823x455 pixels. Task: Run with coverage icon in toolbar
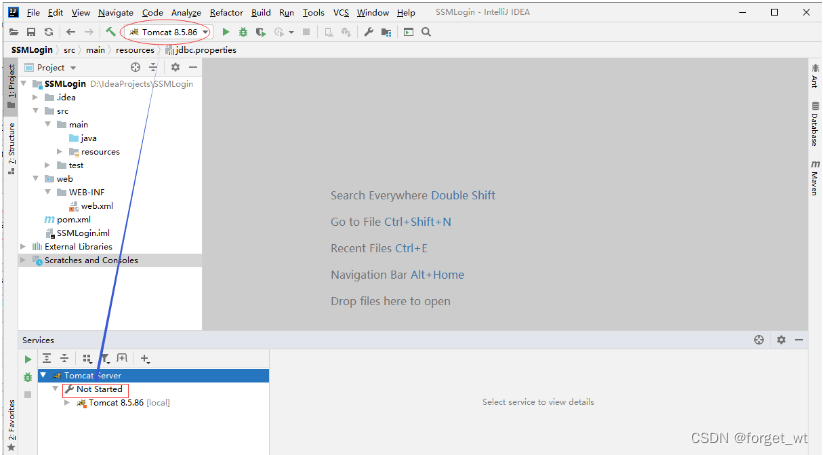click(260, 32)
